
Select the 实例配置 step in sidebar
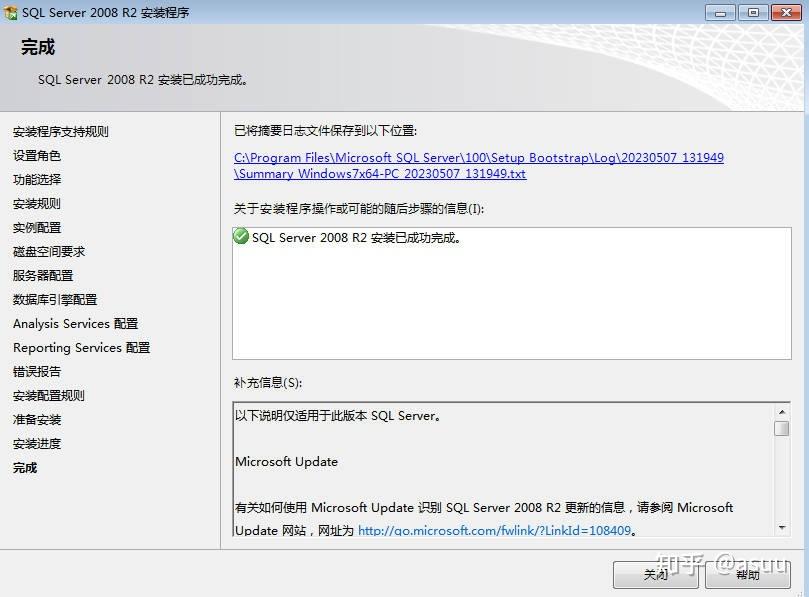pos(37,227)
